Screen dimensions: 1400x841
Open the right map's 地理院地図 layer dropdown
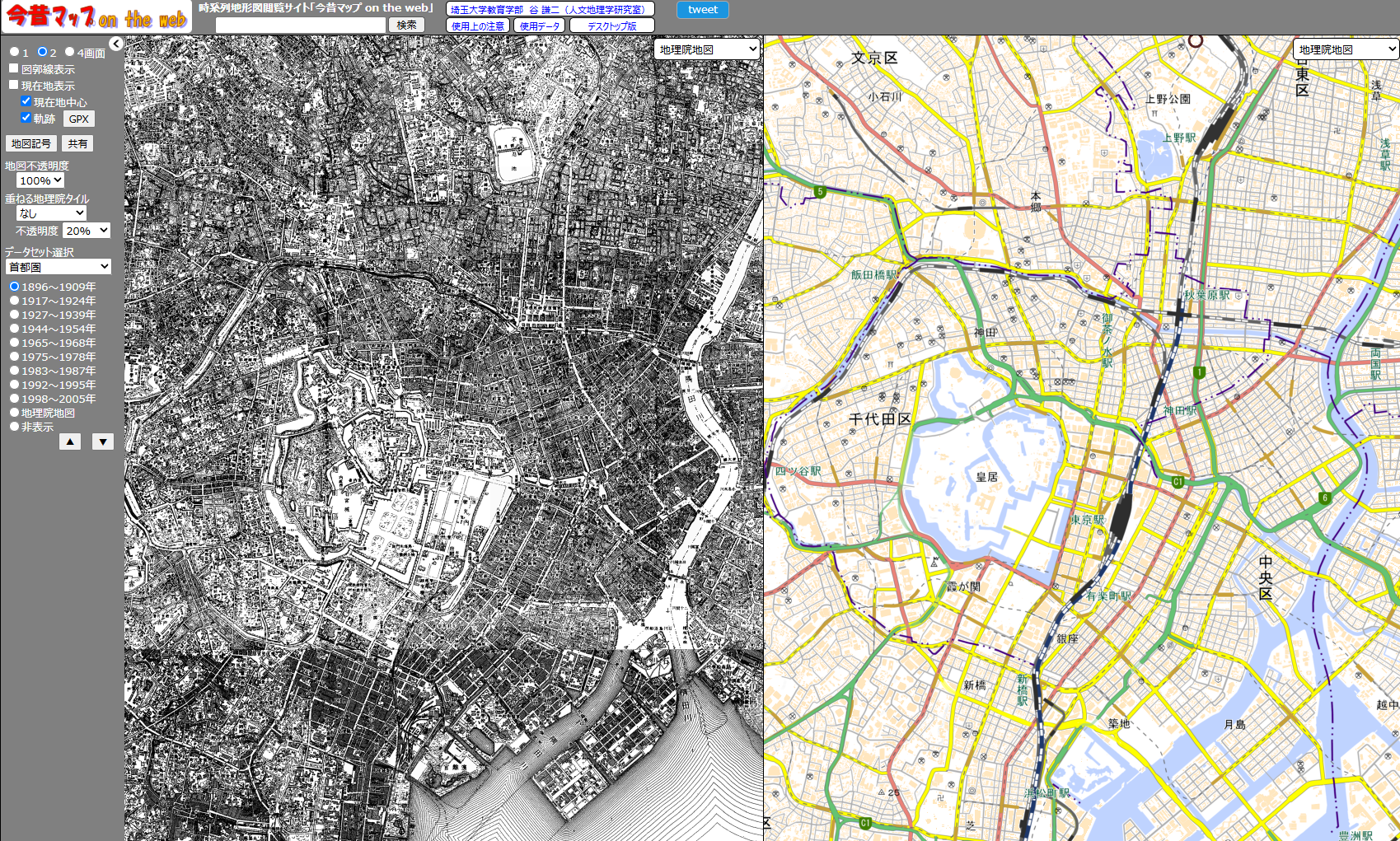click(1346, 49)
